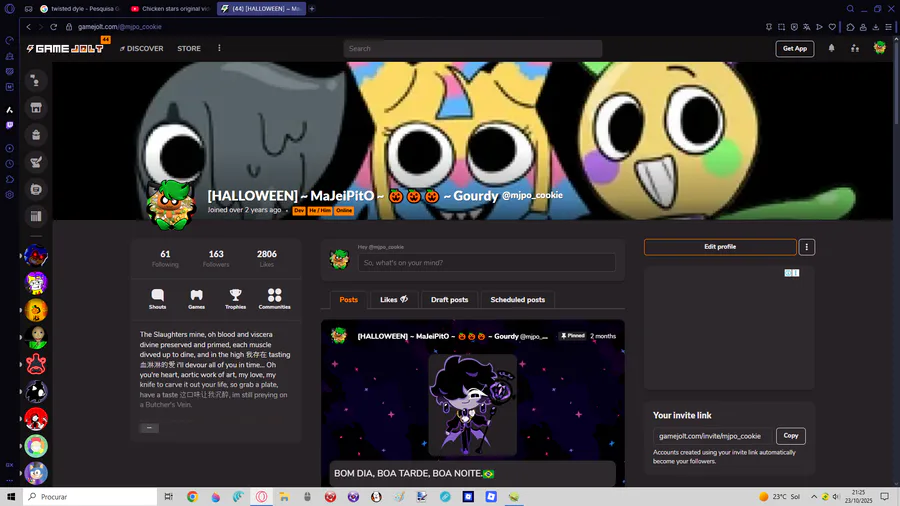This screenshot has height=506, width=900.
Task: Open the Windows Start menu
Action: [11, 497]
